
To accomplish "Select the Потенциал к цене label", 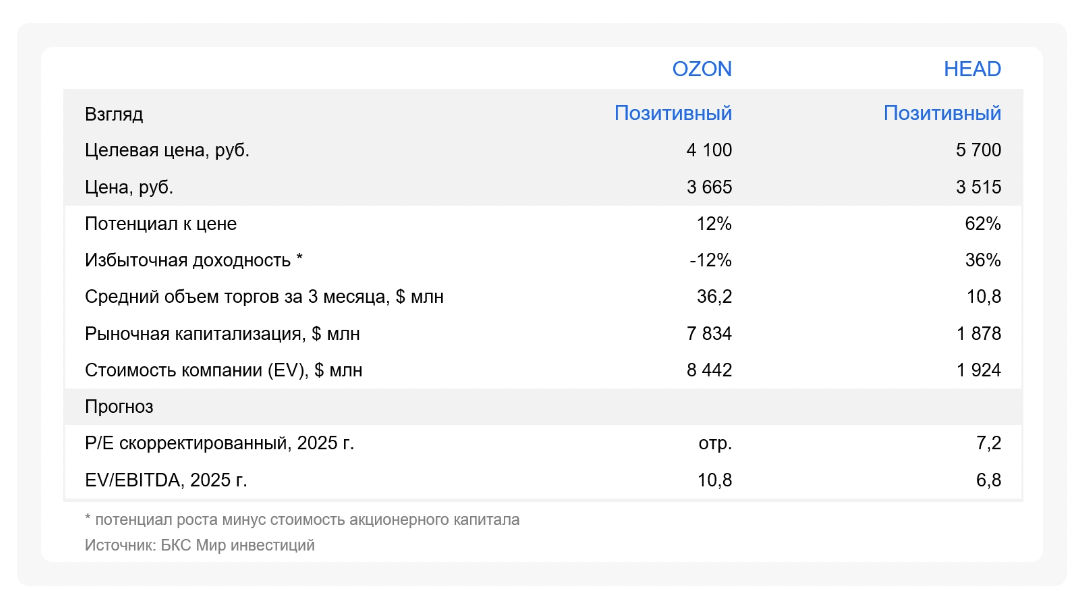I will 161,224.
